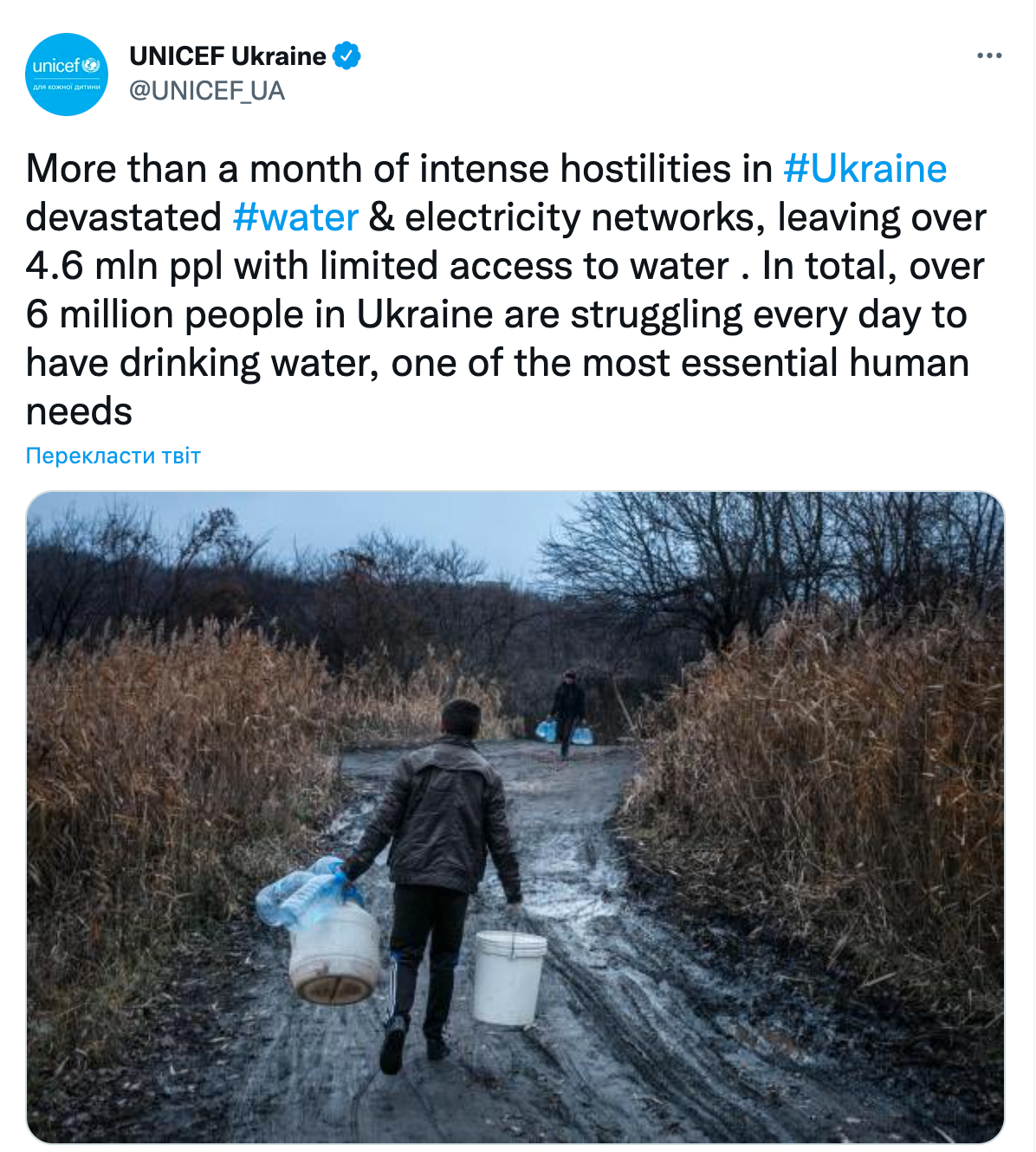Open the UNICEF Ukraine profile avatar

[67, 74]
